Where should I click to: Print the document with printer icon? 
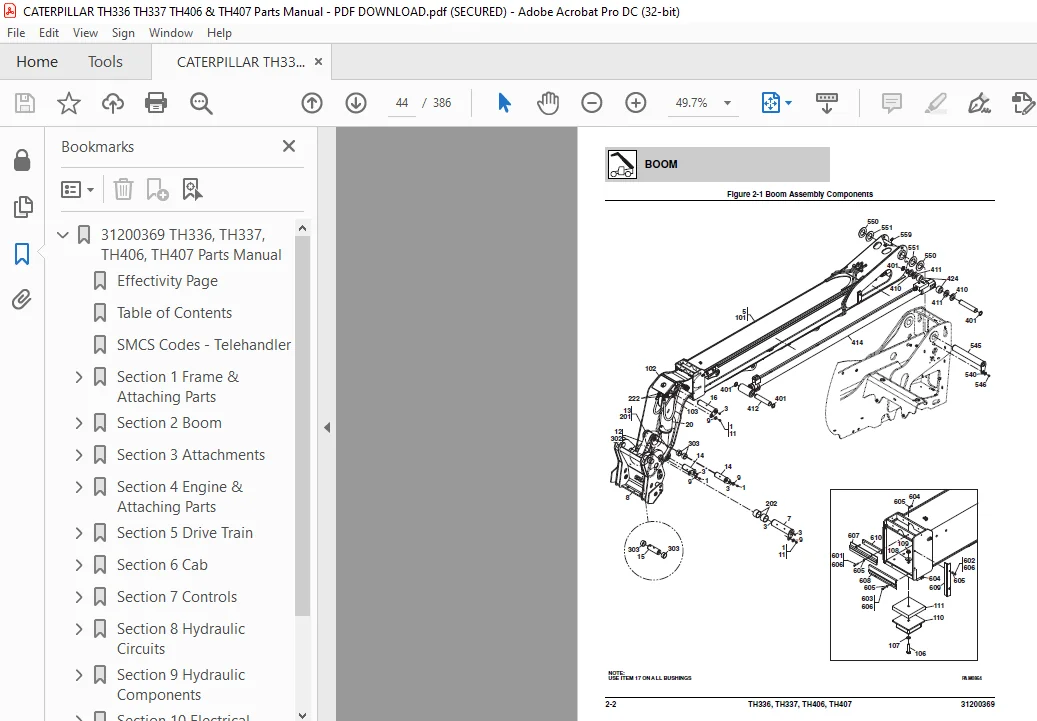tap(156, 103)
